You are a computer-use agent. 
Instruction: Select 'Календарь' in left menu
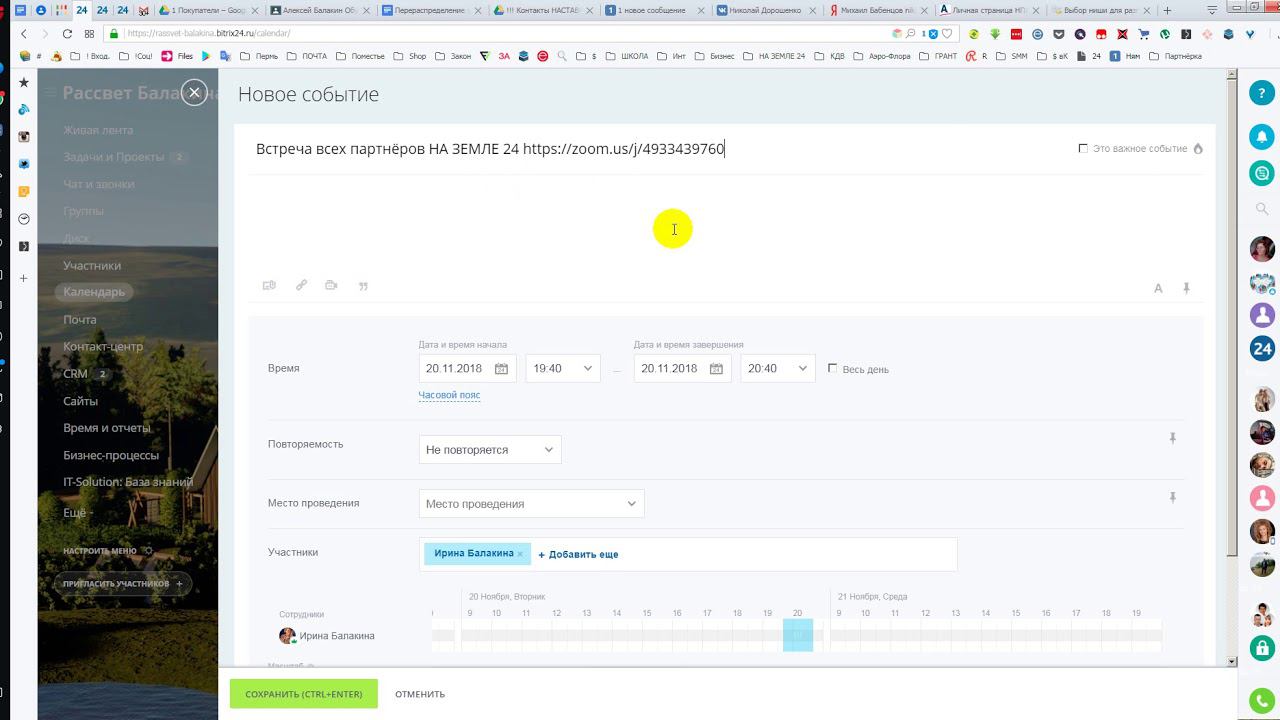click(94, 292)
